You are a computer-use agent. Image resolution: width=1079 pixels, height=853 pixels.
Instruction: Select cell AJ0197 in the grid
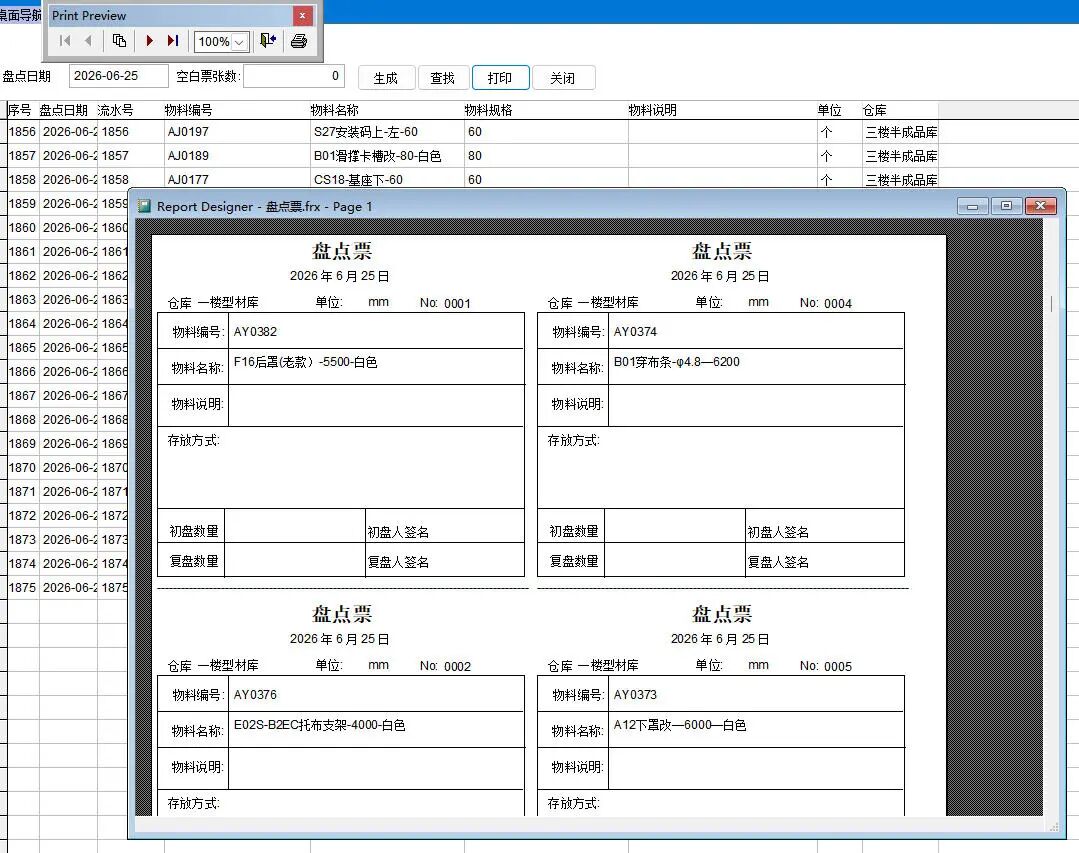[237, 132]
